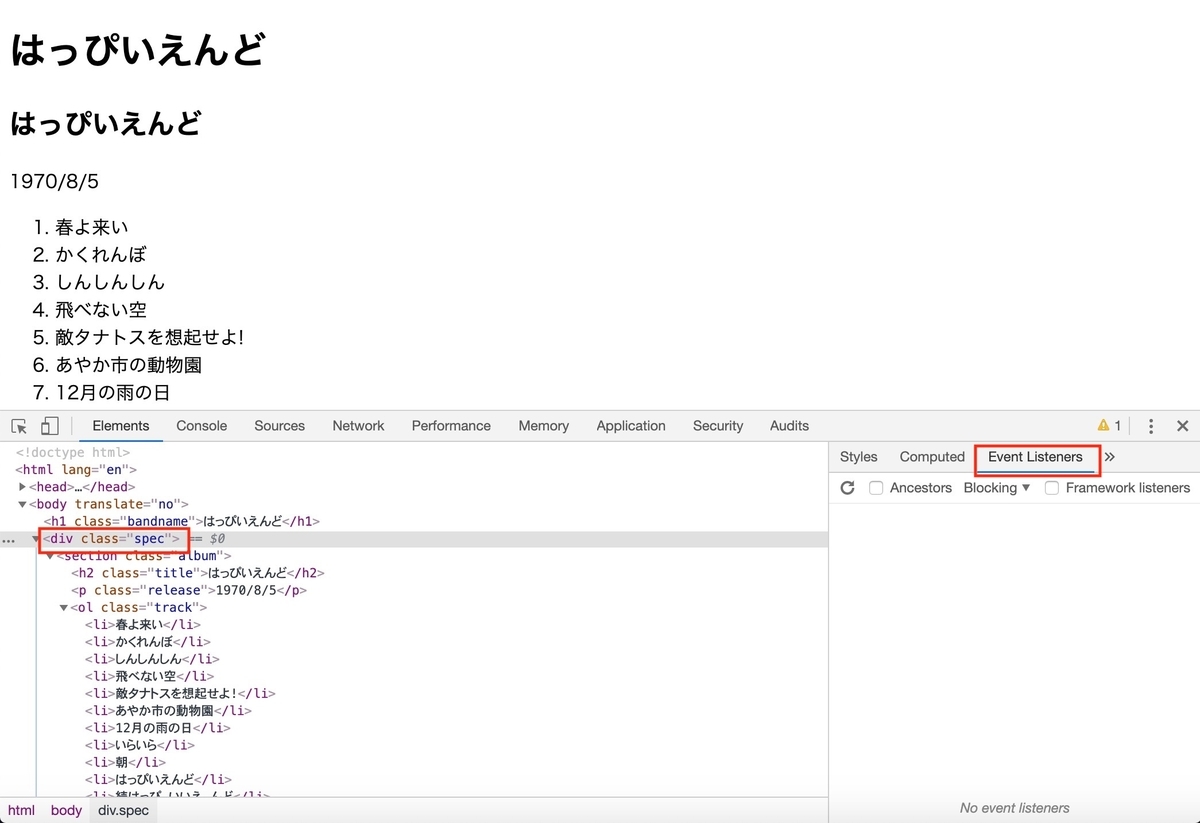The width and height of the screenshot is (1200, 823).
Task: Select the html lang en node
Action: (76, 470)
